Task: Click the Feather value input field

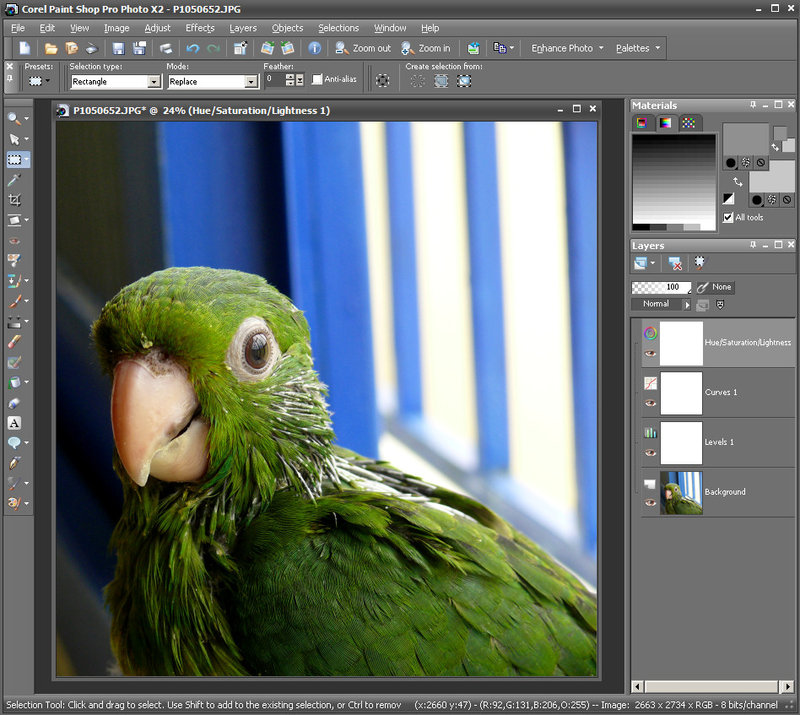Action: (275, 80)
